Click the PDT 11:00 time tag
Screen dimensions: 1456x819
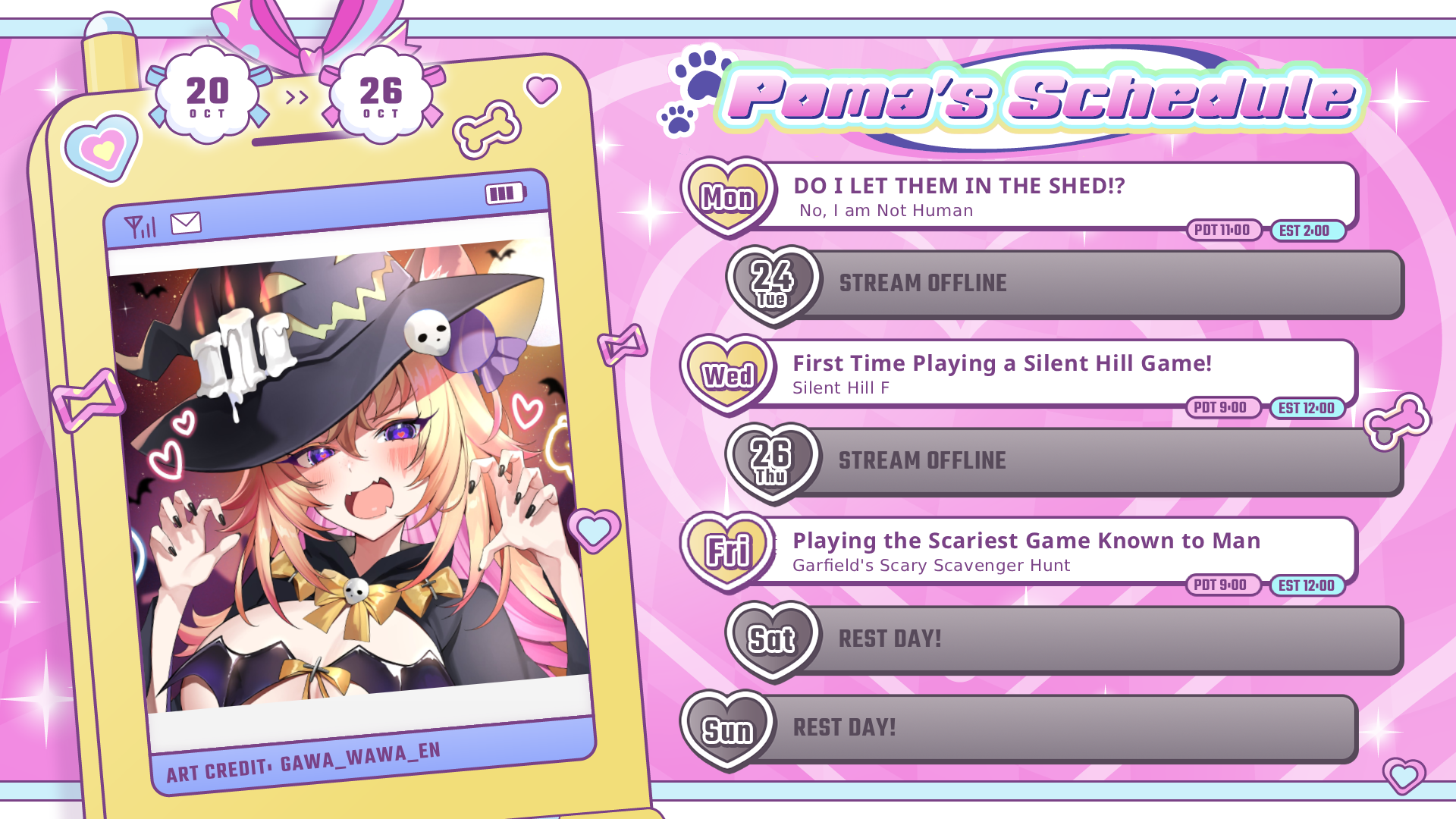pyautogui.click(x=1223, y=230)
